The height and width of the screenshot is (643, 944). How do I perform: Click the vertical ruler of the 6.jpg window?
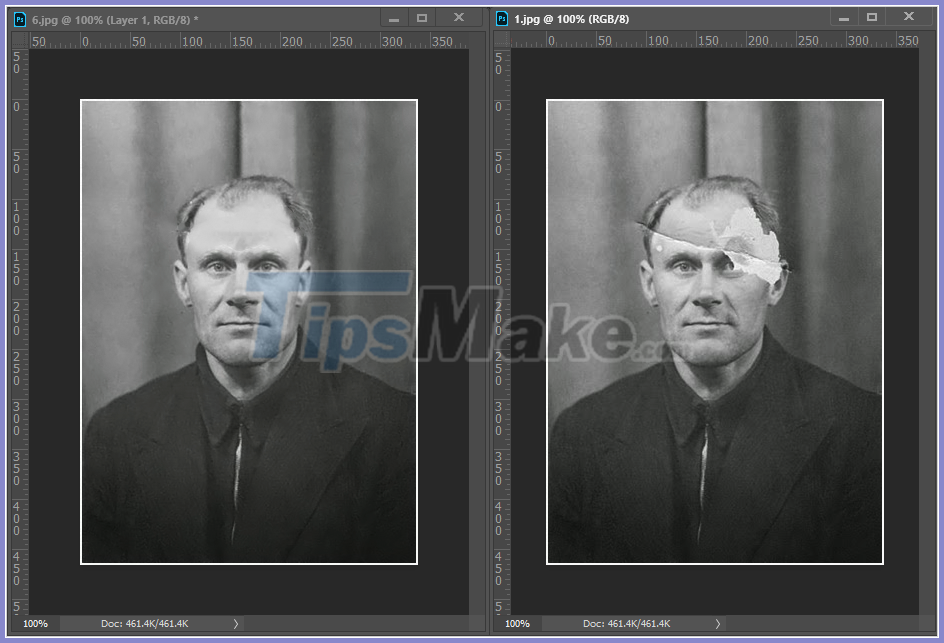point(18,300)
